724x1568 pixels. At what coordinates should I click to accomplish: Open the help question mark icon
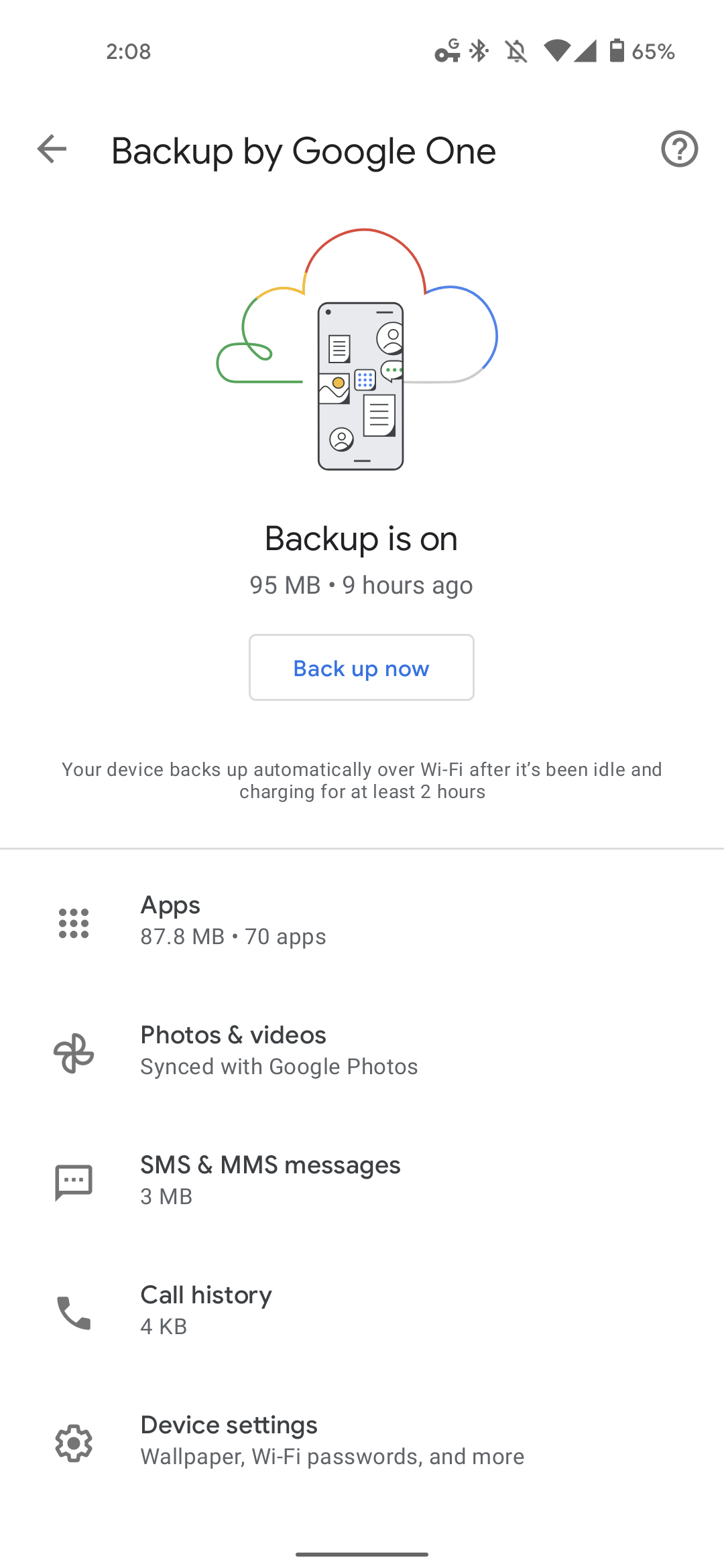tap(679, 149)
